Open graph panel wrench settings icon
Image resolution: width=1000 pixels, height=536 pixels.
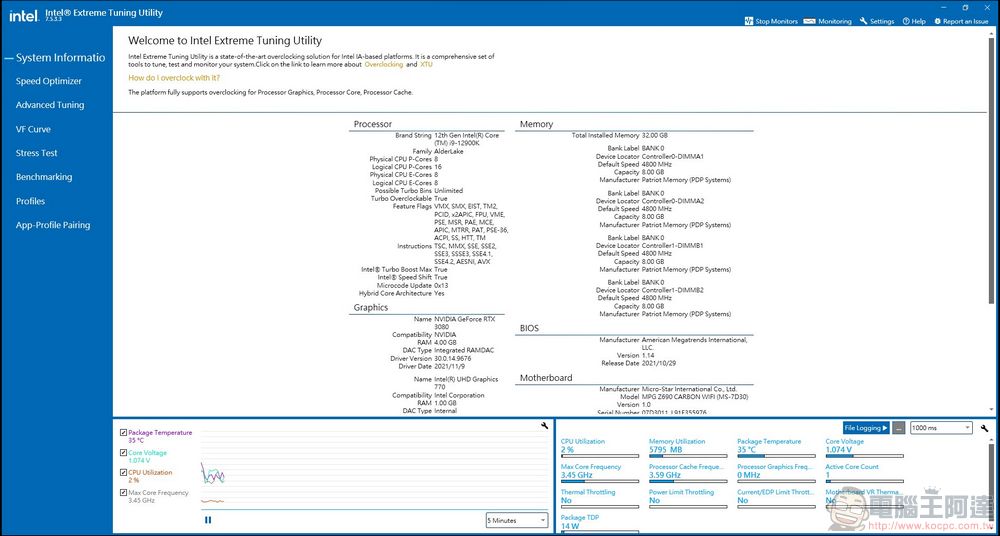544,427
